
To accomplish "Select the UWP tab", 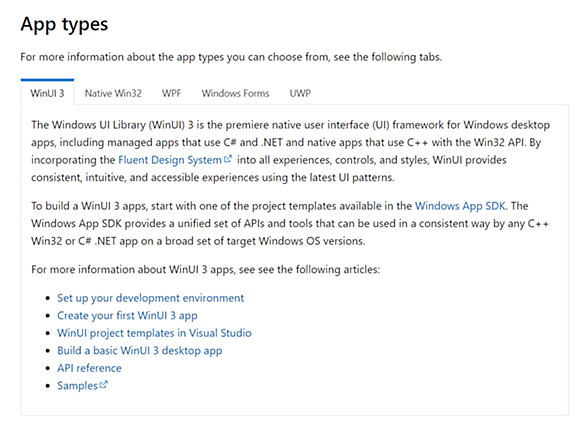I will pyautogui.click(x=300, y=93).
